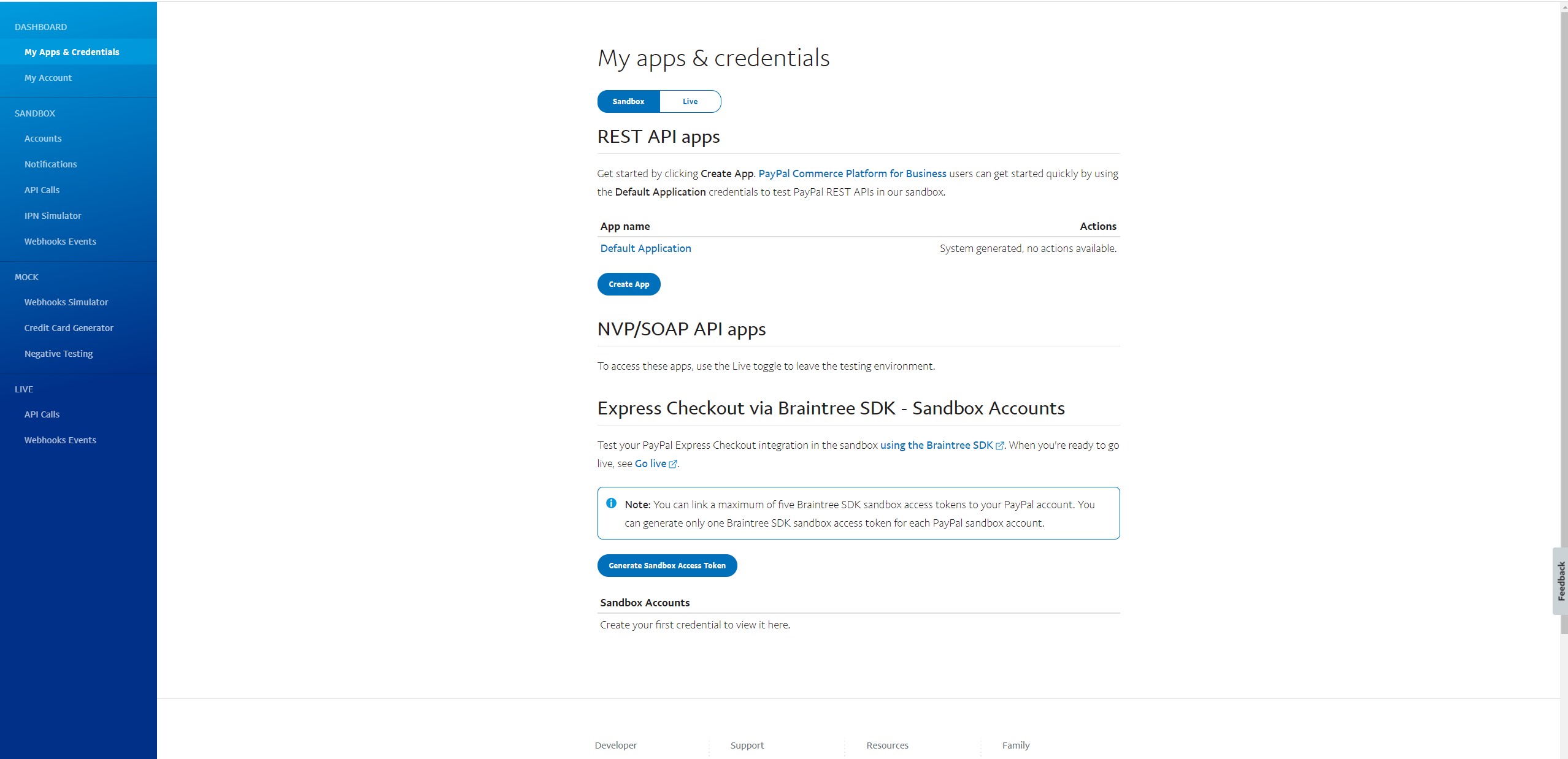Click the external link icon after Braintree SDK
The image size is (1568, 759).
pyautogui.click(x=999, y=446)
